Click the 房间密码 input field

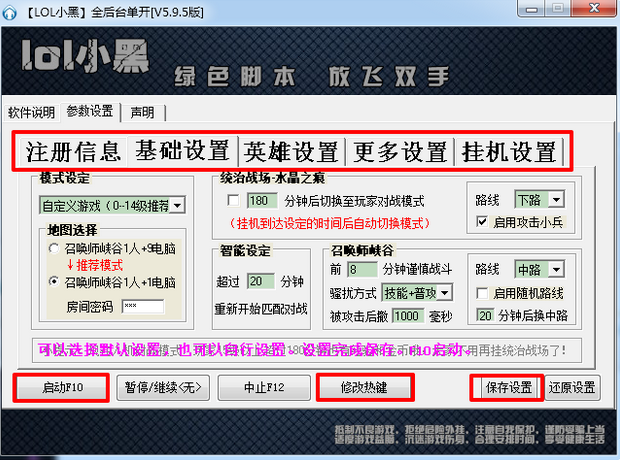coord(143,307)
